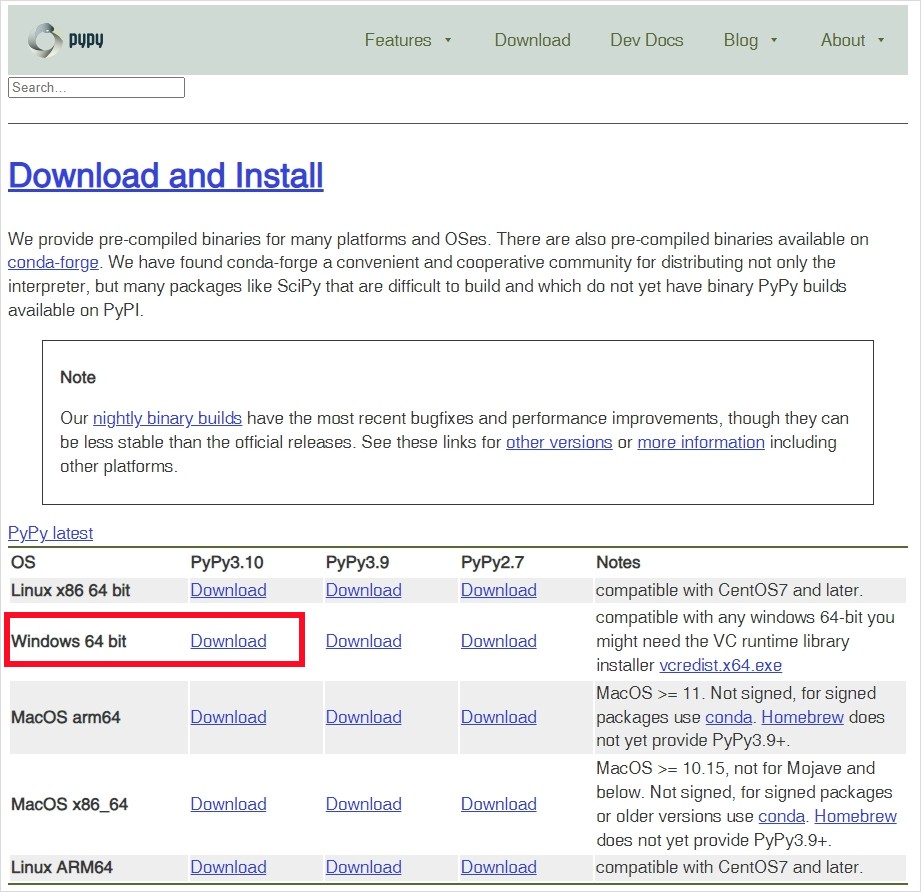
Task: Click the PyPy2.7 column header
Action: pyautogui.click(x=492, y=563)
